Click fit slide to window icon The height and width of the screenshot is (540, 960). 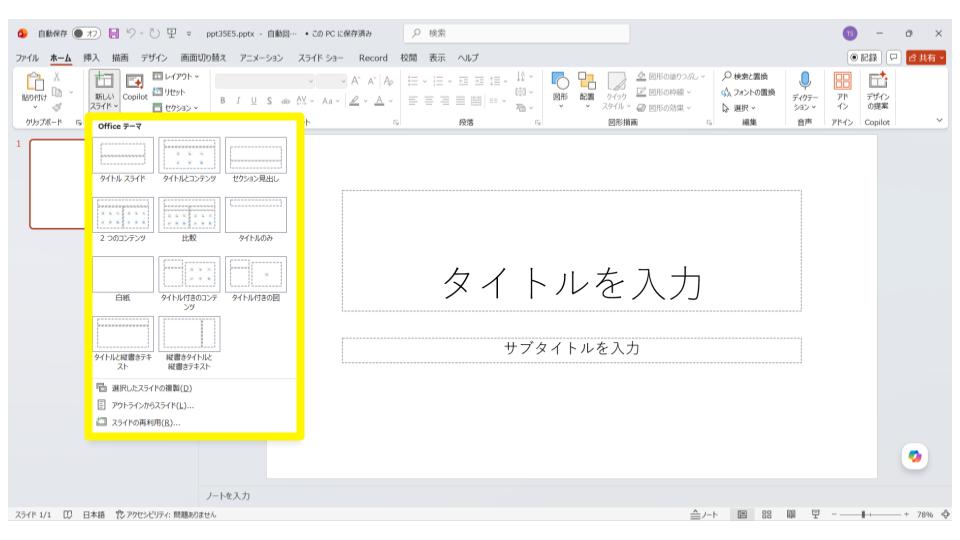(945, 514)
